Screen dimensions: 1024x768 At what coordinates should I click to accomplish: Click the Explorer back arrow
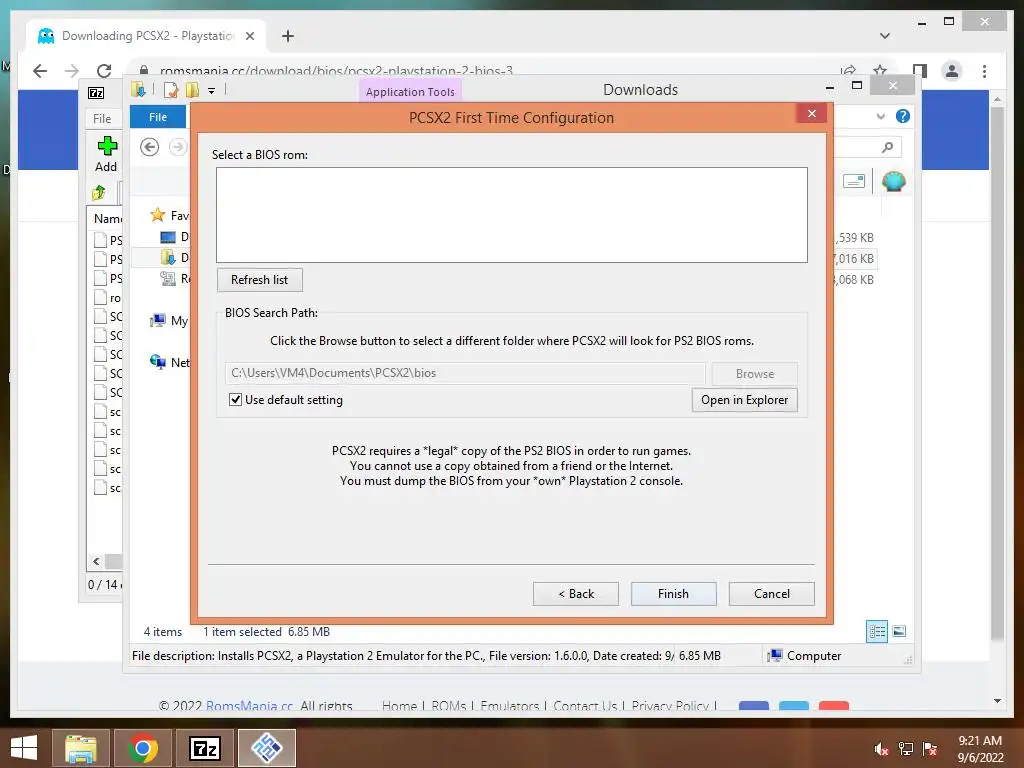tap(150, 147)
